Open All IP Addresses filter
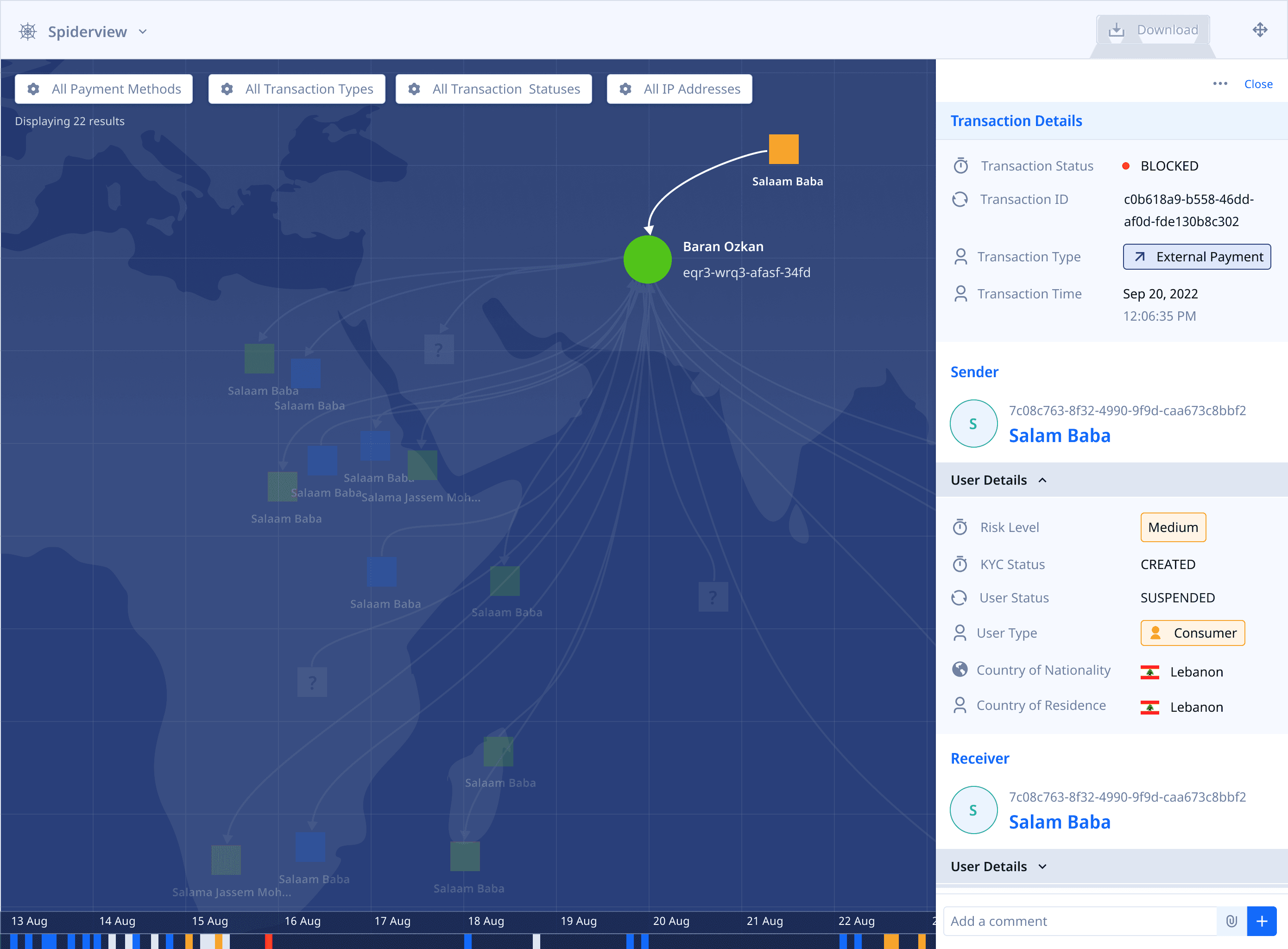 (679, 89)
